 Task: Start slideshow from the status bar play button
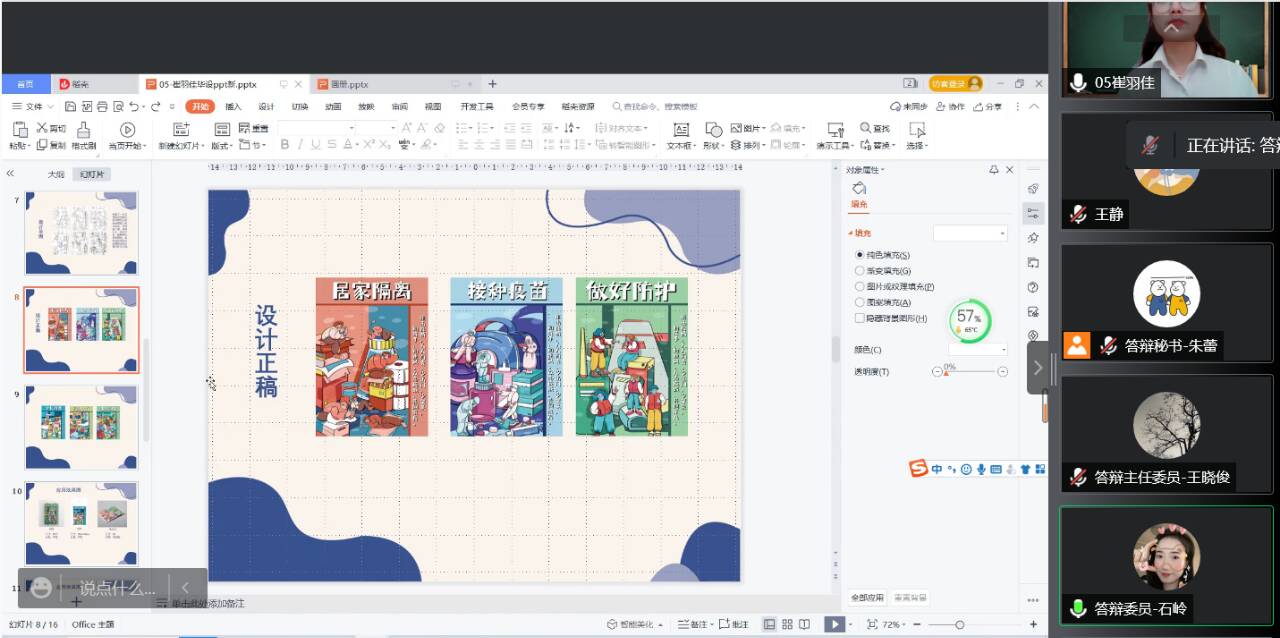click(832, 624)
